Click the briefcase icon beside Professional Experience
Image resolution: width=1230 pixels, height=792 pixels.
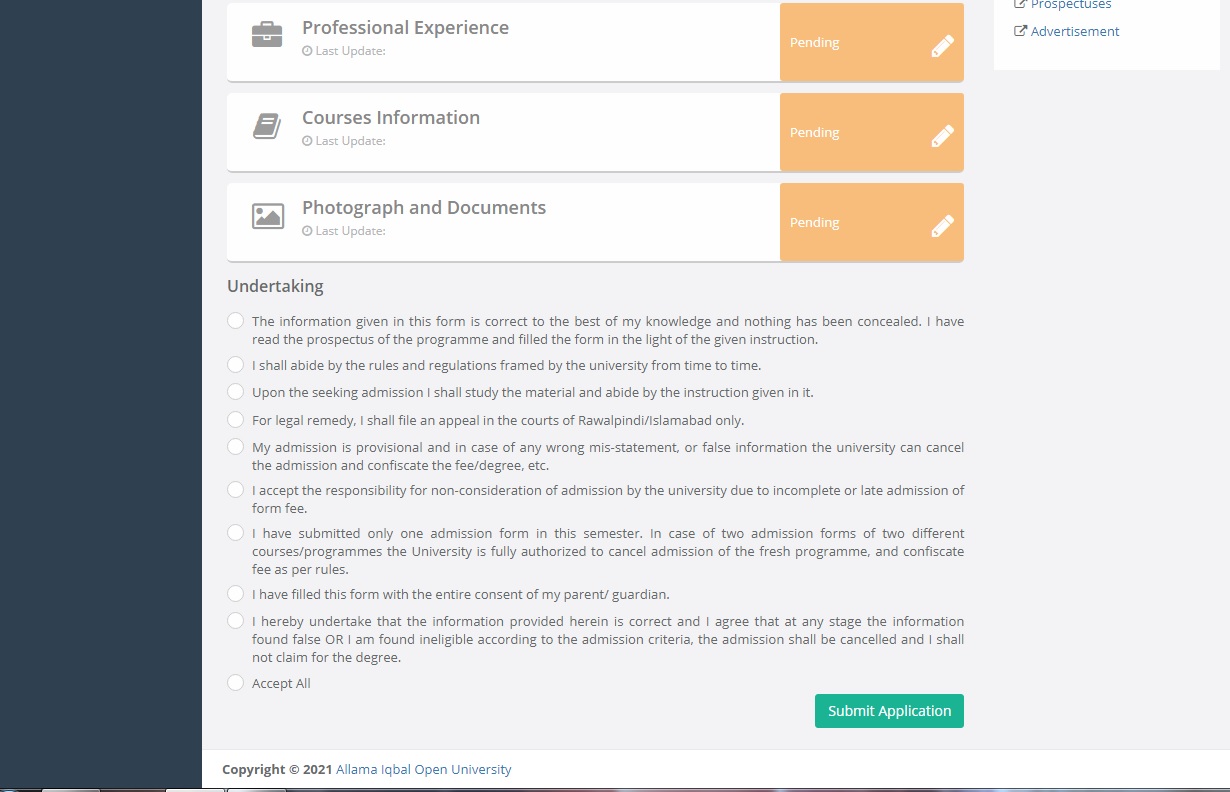coord(267,35)
